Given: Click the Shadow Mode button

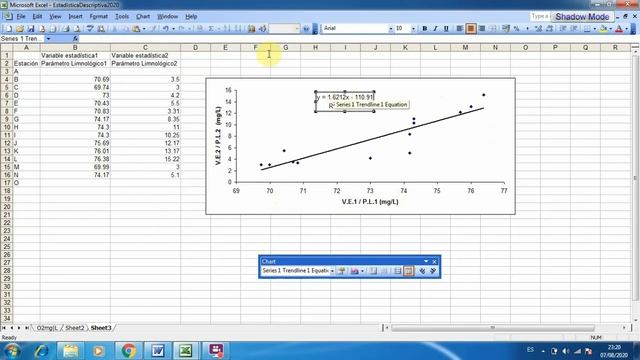Looking at the screenshot, I should click(x=582, y=17).
